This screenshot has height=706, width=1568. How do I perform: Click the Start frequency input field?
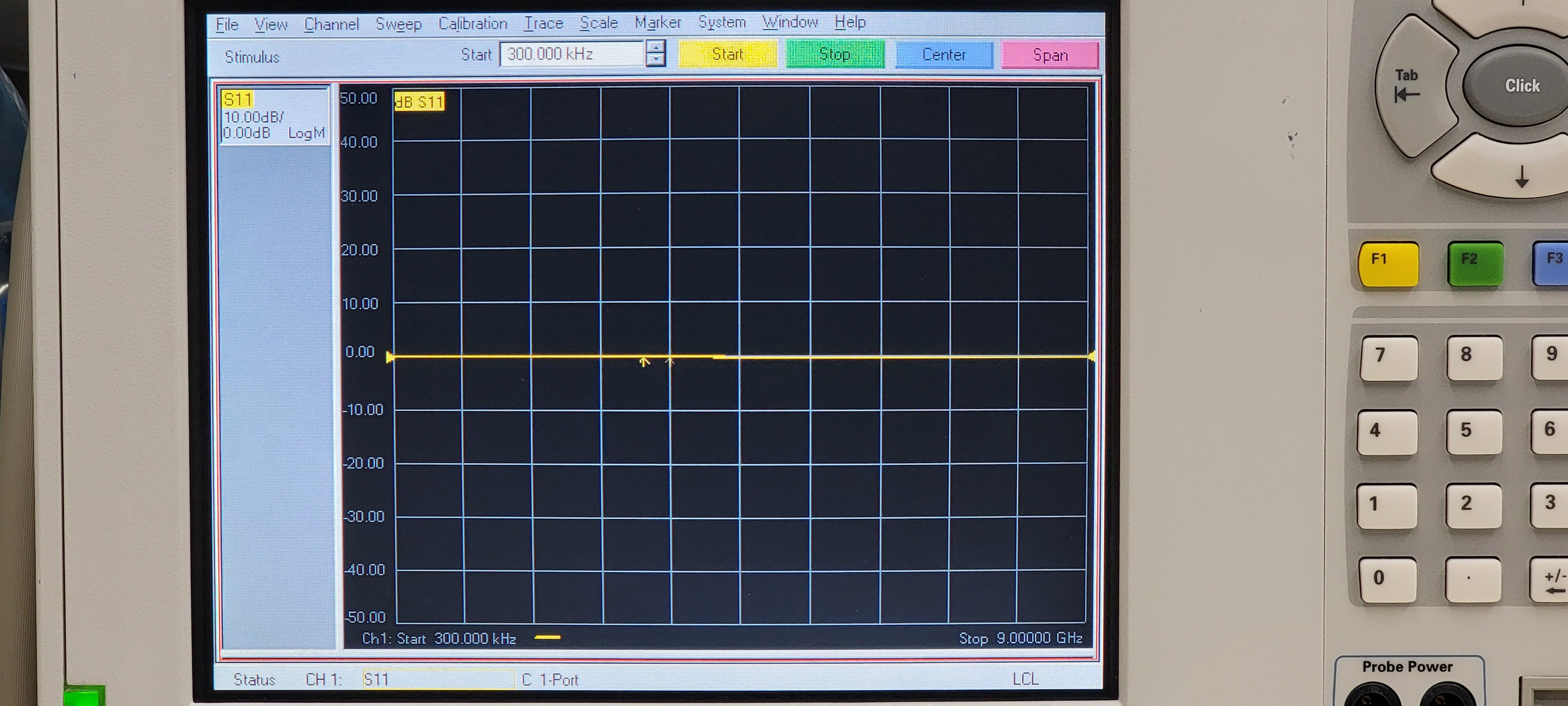click(571, 54)
